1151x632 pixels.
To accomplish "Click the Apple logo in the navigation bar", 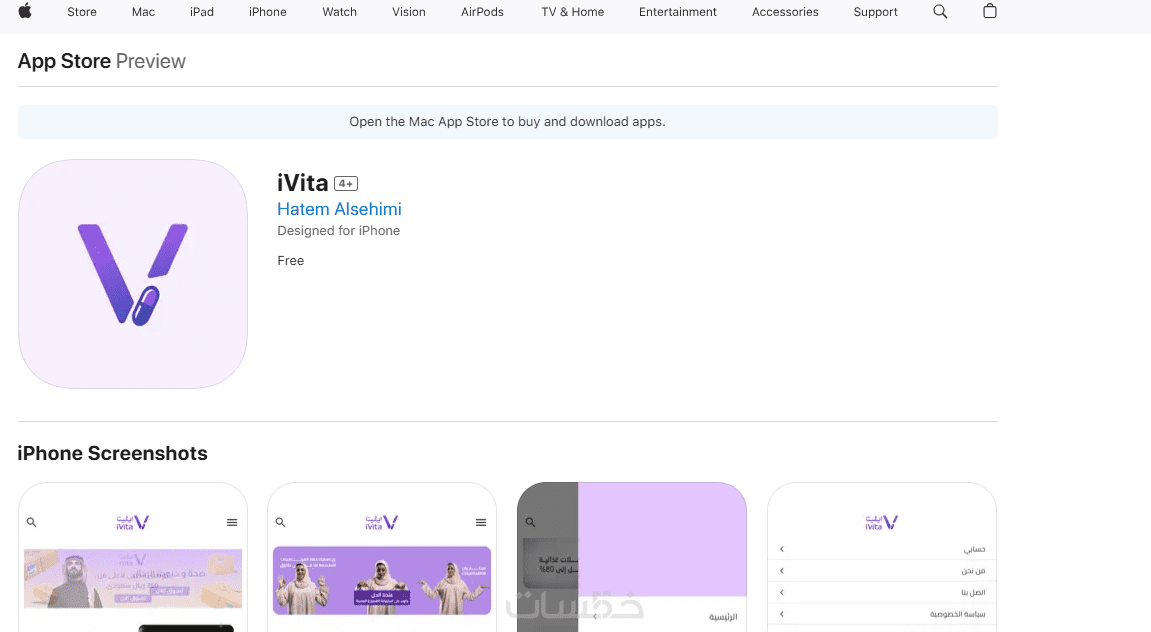I will point(25,11).
